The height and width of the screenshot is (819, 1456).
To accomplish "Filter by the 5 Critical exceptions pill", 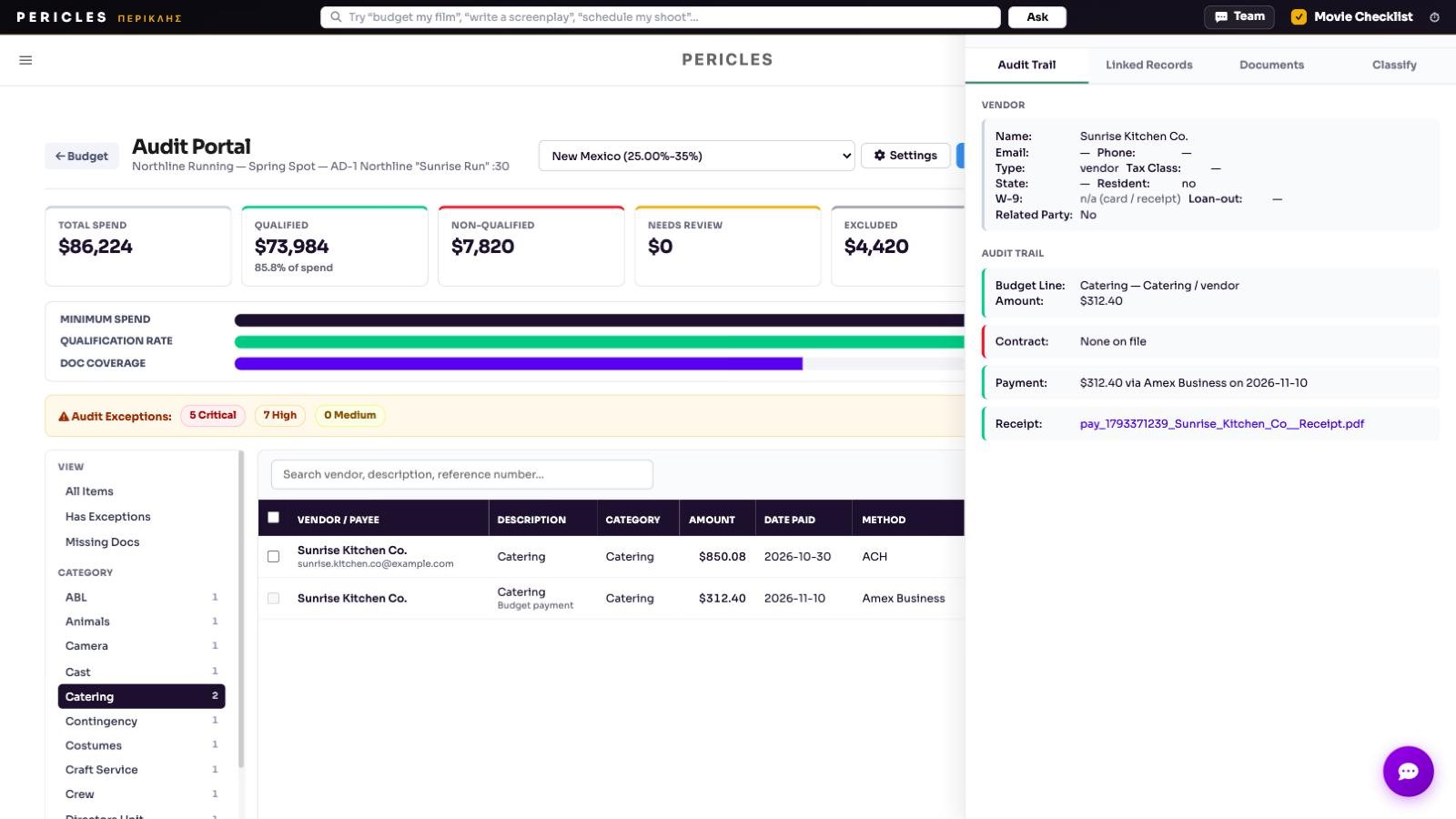I will (213, 415).
